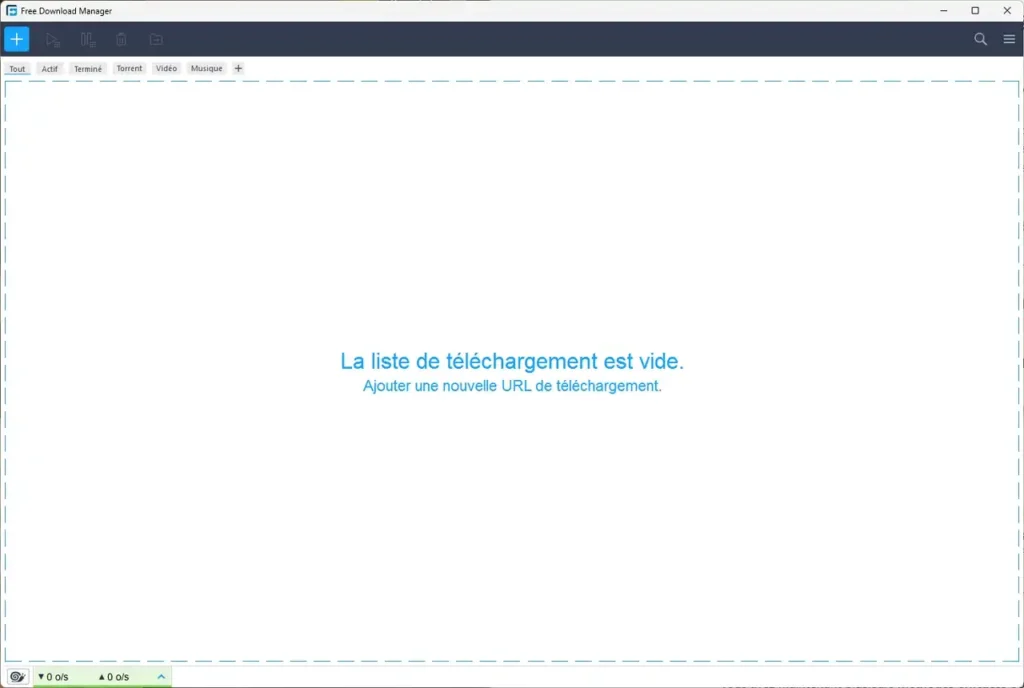Click "Ajouter une nouvelle URL de téléchargement" text
Screen dimensions: 1024x688
(512, 386)
